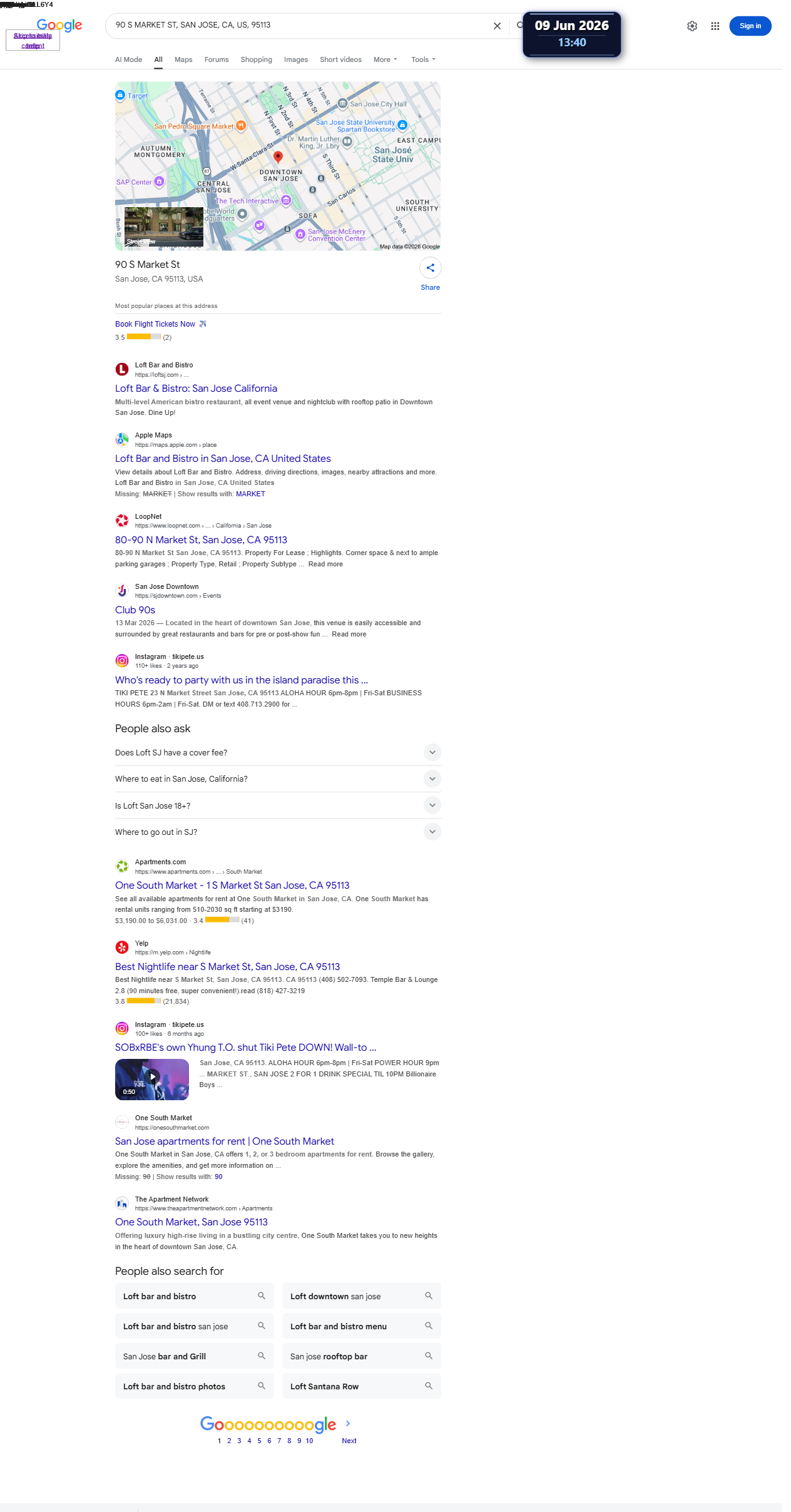Go to results page 10
This screenshot has height=1512, width=791.
click(309, 1441)
